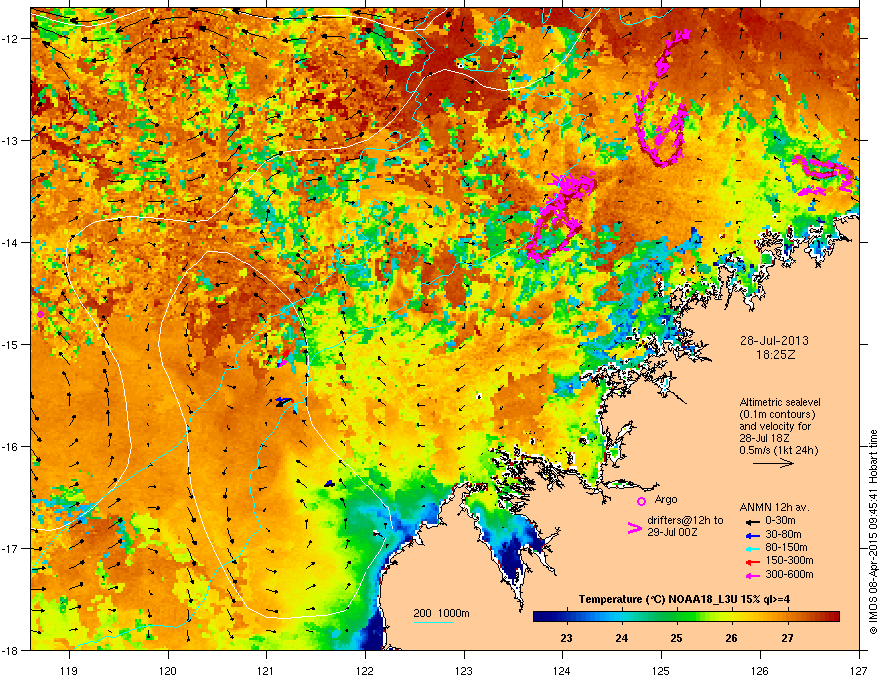
Task: Click the latitude axis label "-14"
Action: (x=11, y=242)
